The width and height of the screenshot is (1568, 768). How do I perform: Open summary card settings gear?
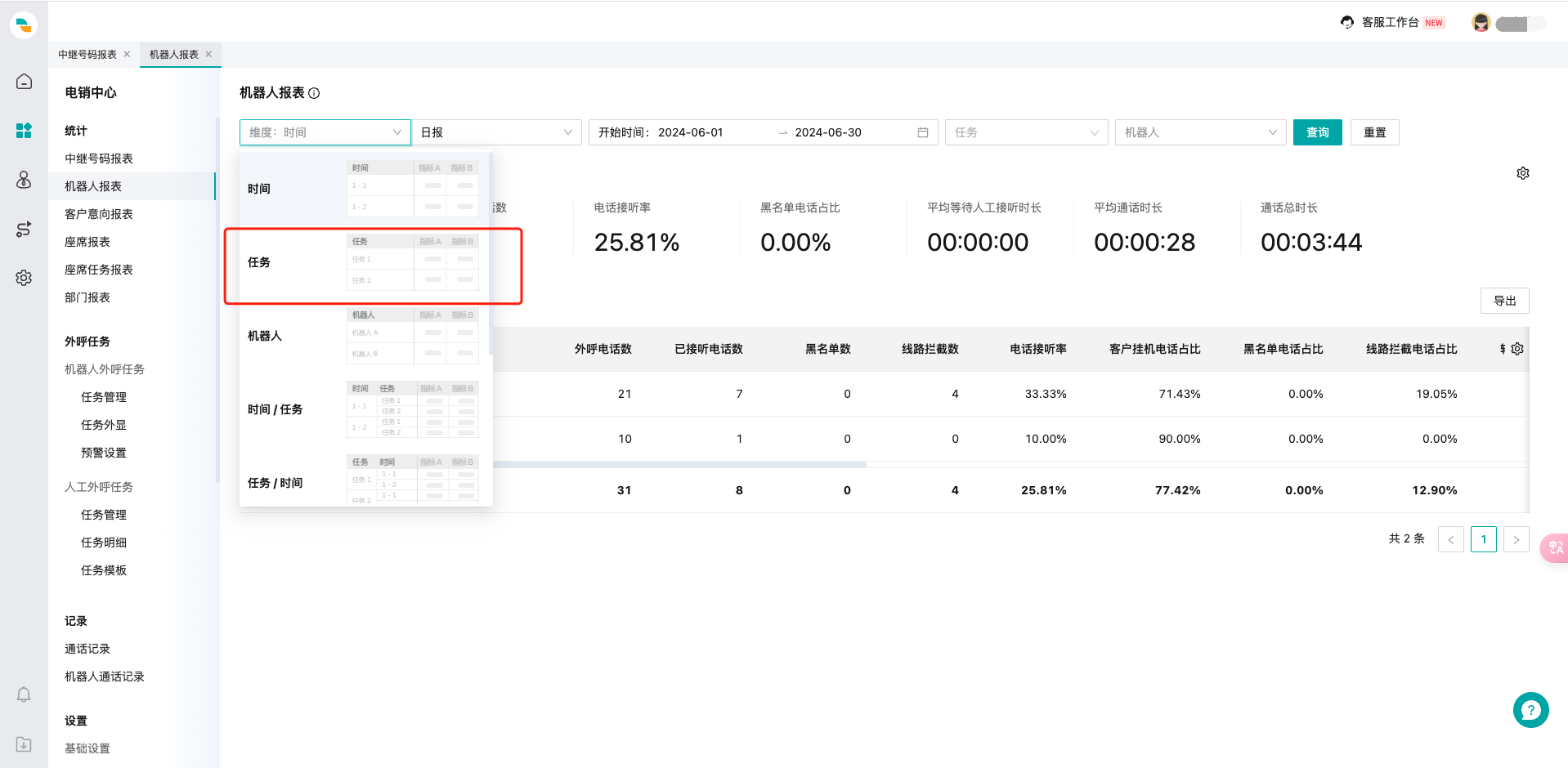1523,173
